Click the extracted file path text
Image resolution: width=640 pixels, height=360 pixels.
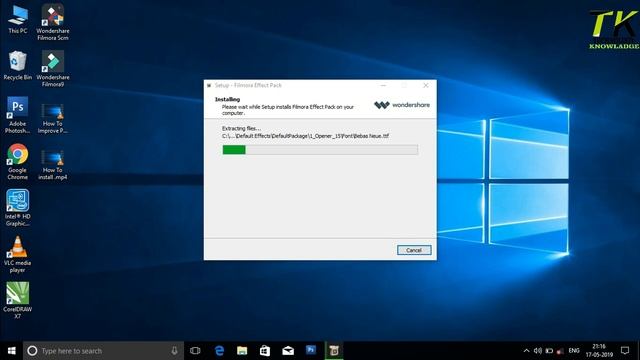tap(305, 136)
